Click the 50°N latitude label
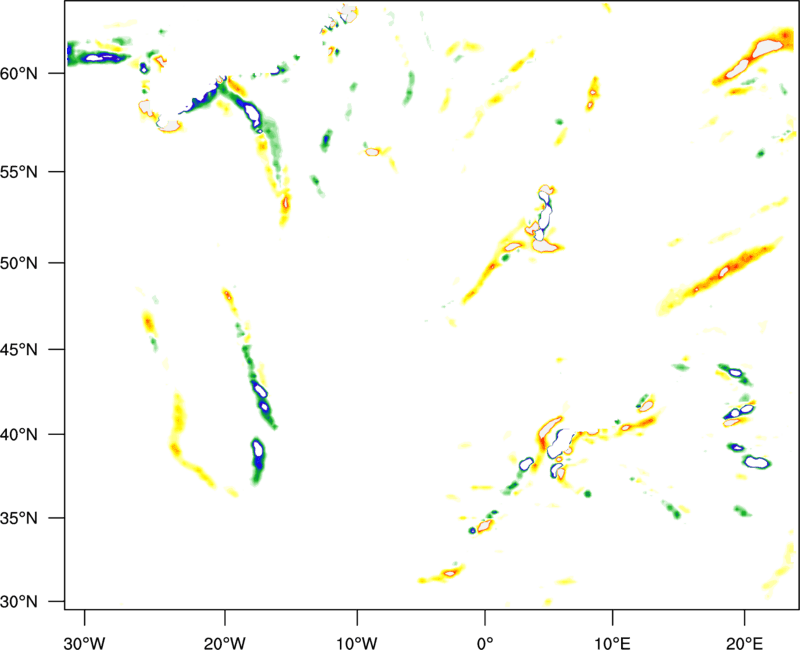Viewport: 800px width, 650px height. (x=19, y=263)
